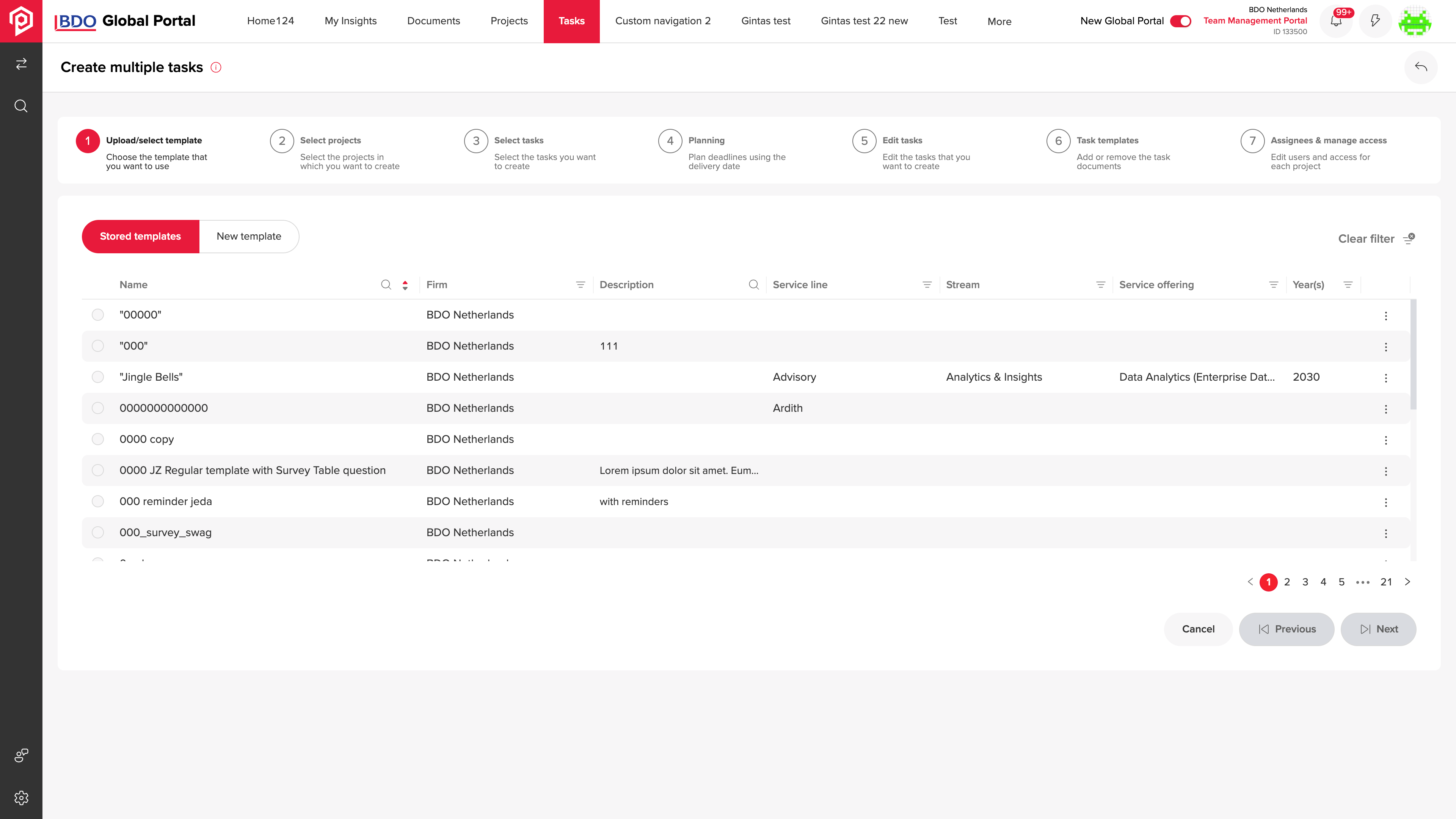1456x819 pixels.
Task: Select the 000 reminder jeda radio
Action: tap(98, 501)
